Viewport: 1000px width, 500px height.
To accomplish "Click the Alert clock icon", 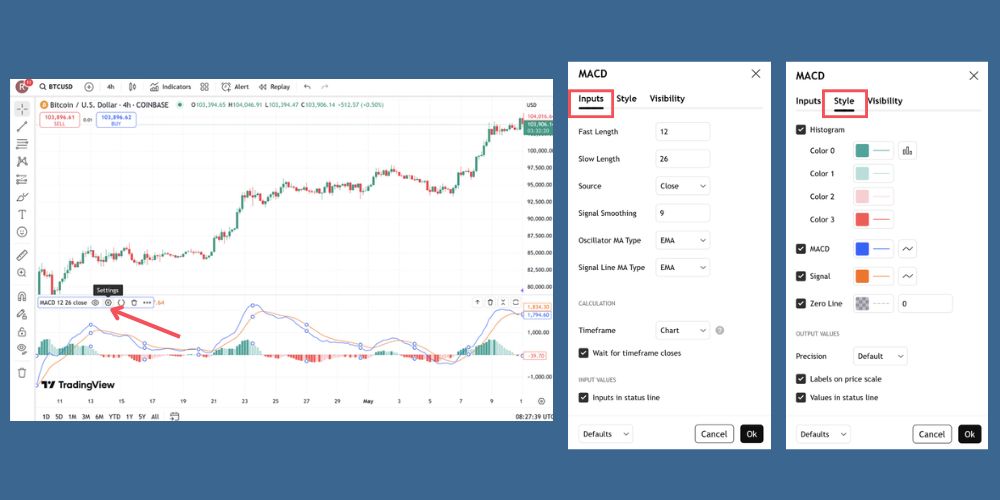I will (227, 87).
